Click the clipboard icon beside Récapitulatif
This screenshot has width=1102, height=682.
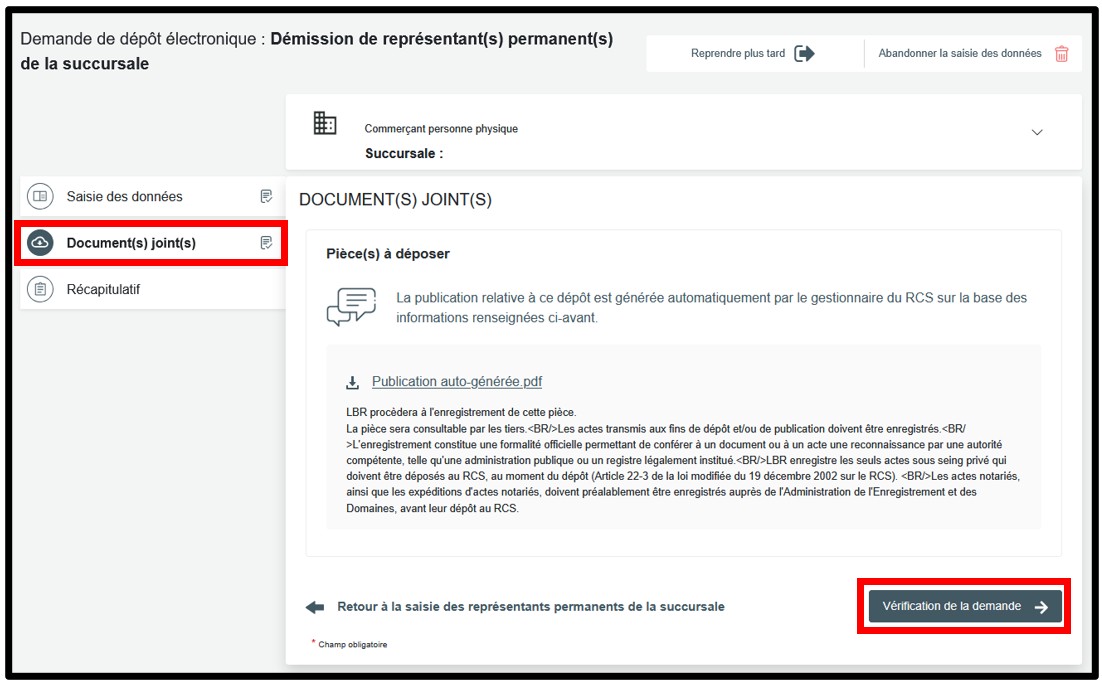coord(40,290)
